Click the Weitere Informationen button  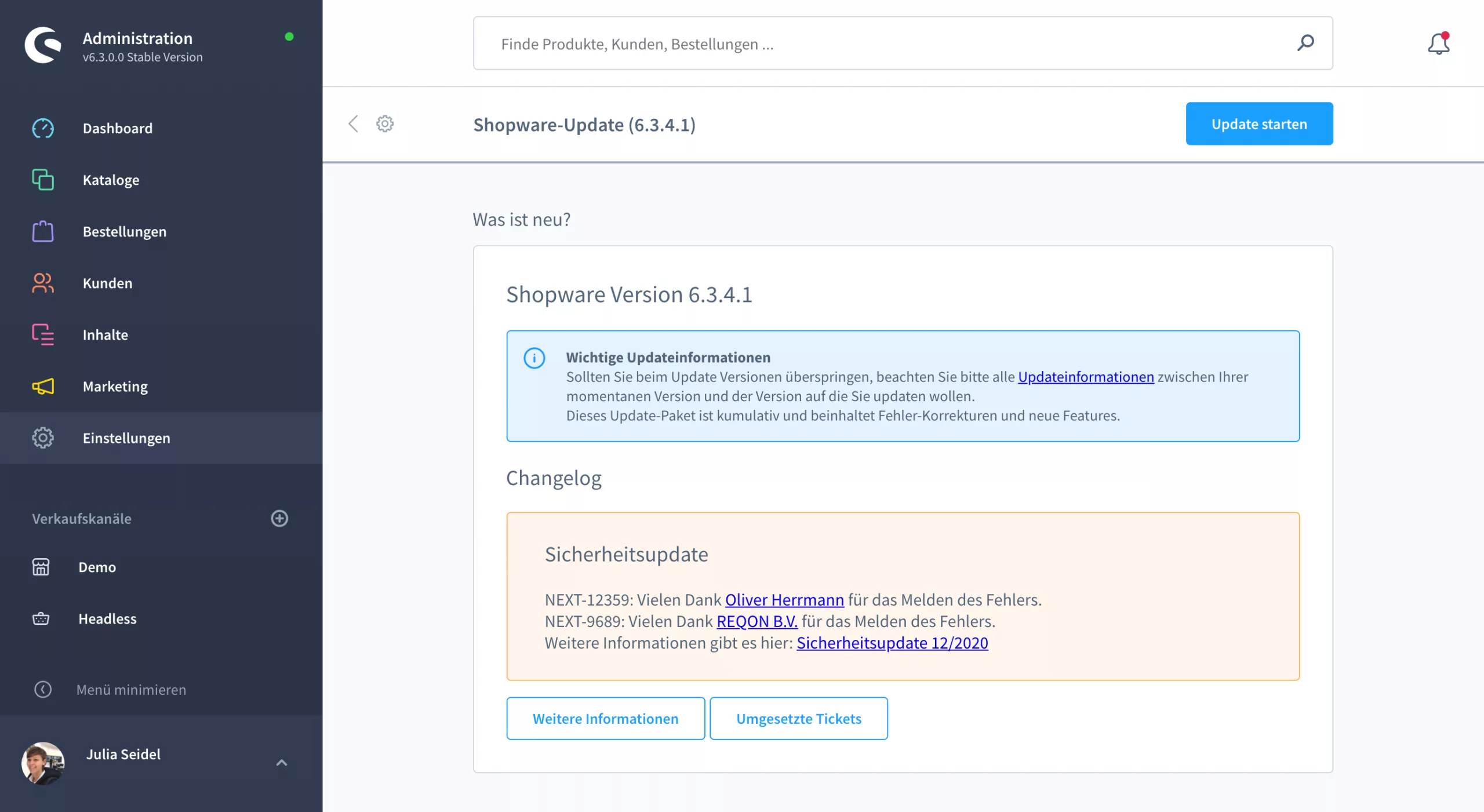pos(605,718)
